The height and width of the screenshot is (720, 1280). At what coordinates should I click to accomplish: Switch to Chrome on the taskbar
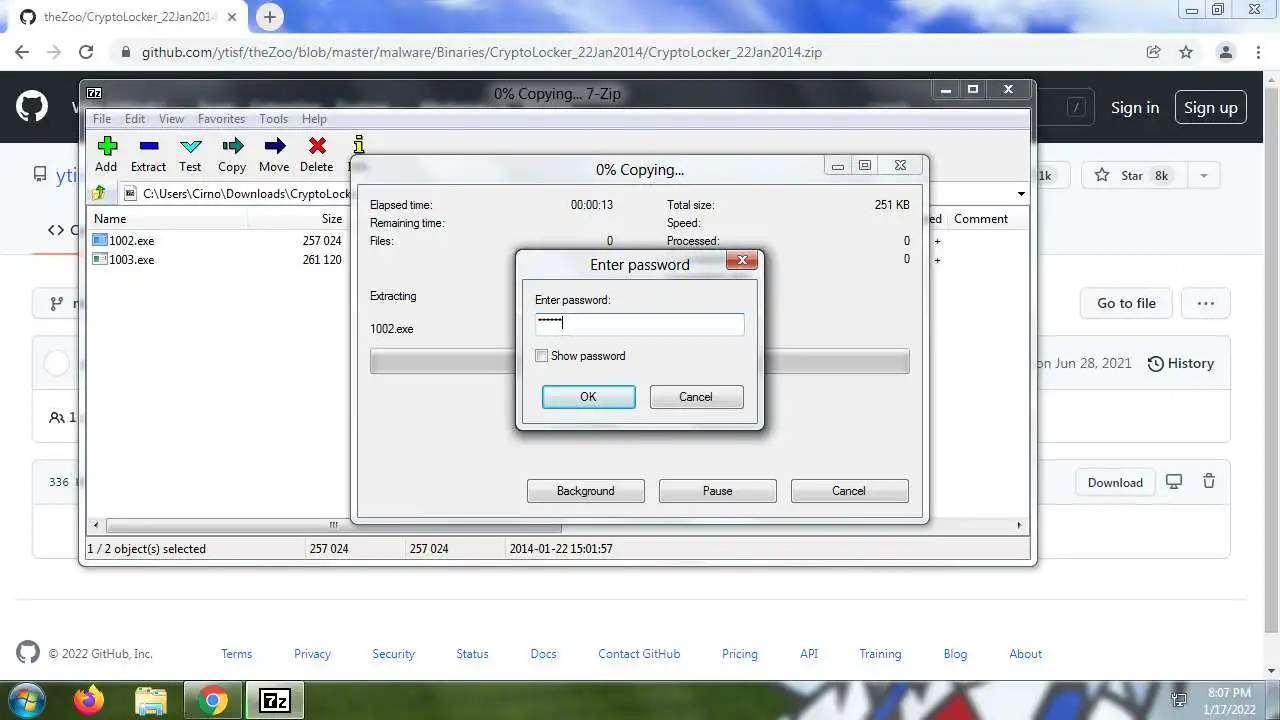(x=212, y=700)
